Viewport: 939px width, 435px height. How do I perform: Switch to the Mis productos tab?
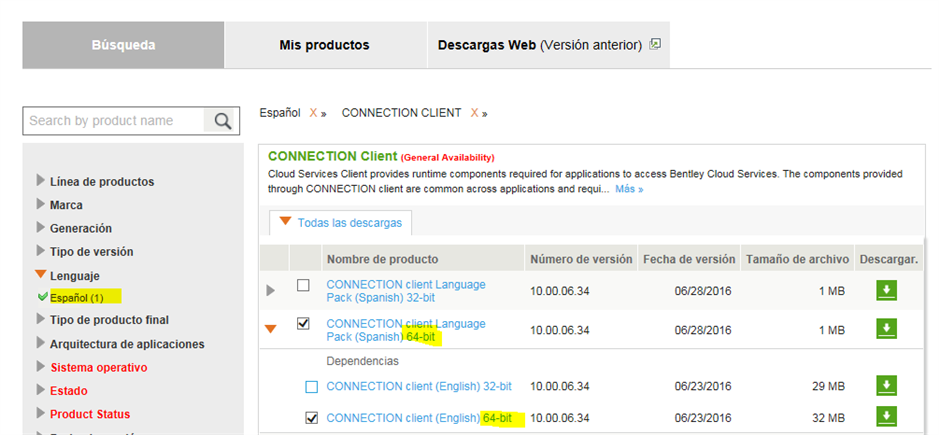(325, 45)
